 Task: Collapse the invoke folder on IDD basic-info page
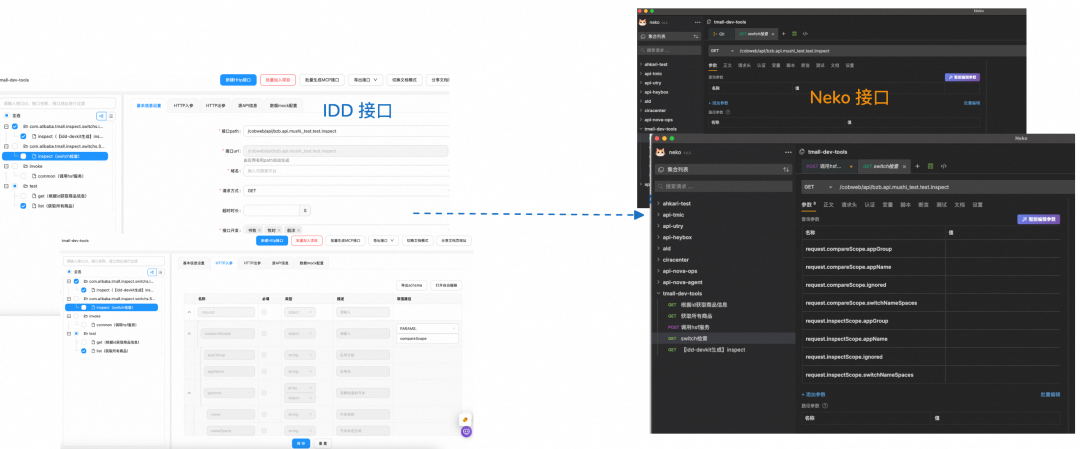(x=6, y=166)
